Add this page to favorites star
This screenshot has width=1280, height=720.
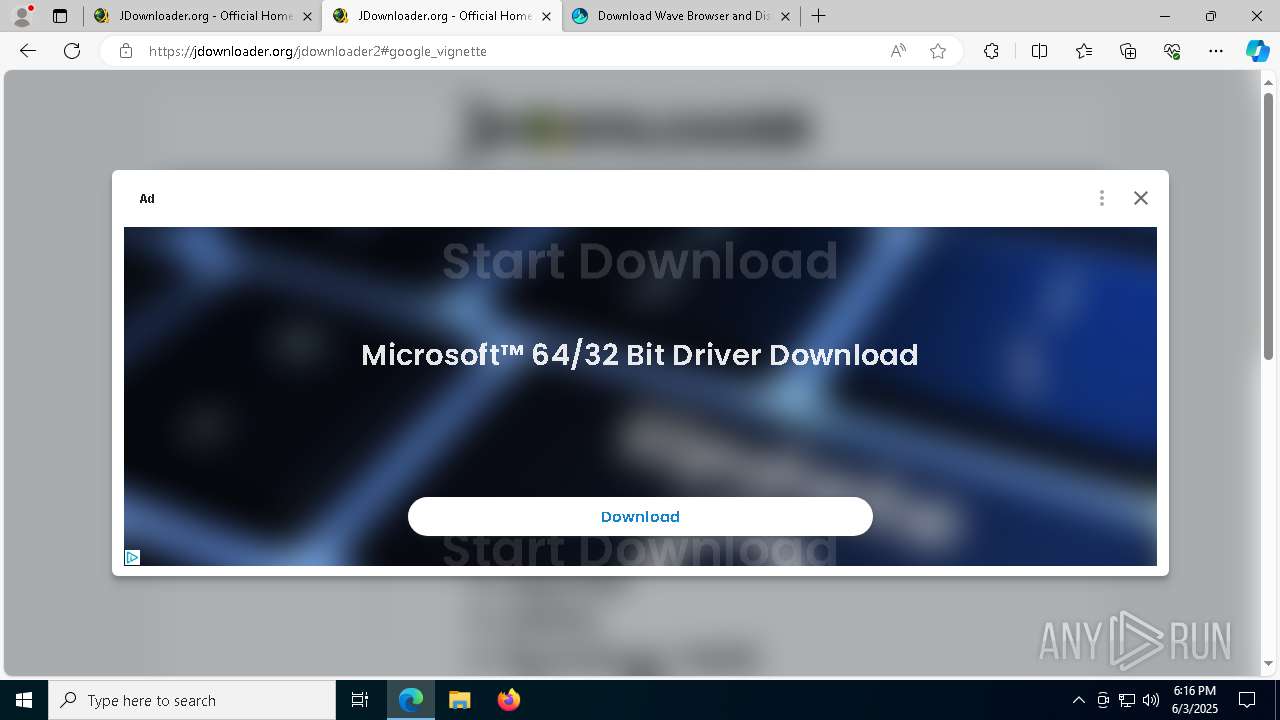point(938,51)
